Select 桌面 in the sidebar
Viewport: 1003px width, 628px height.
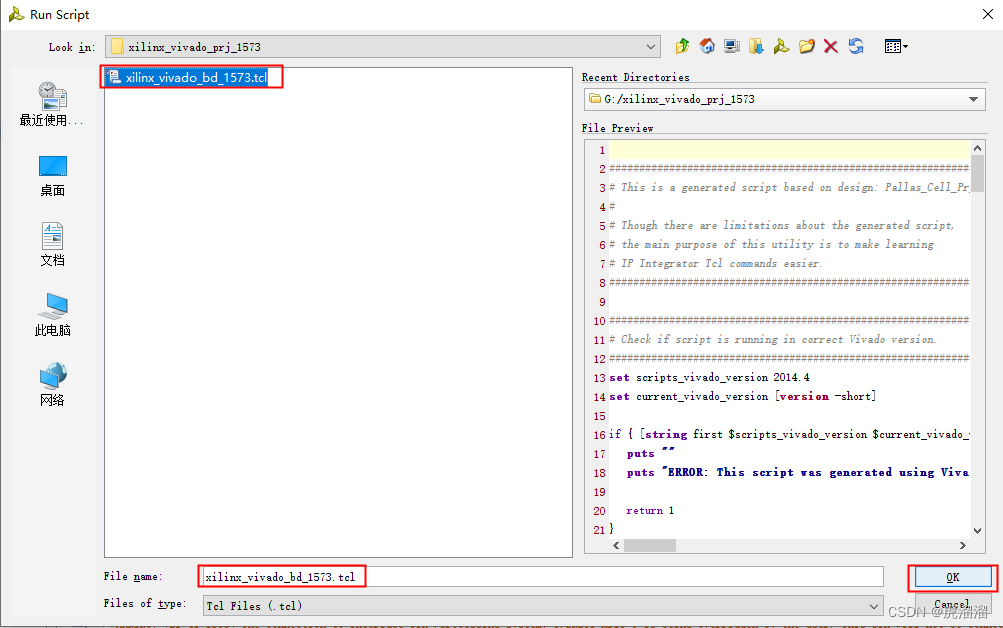(52, 176)
